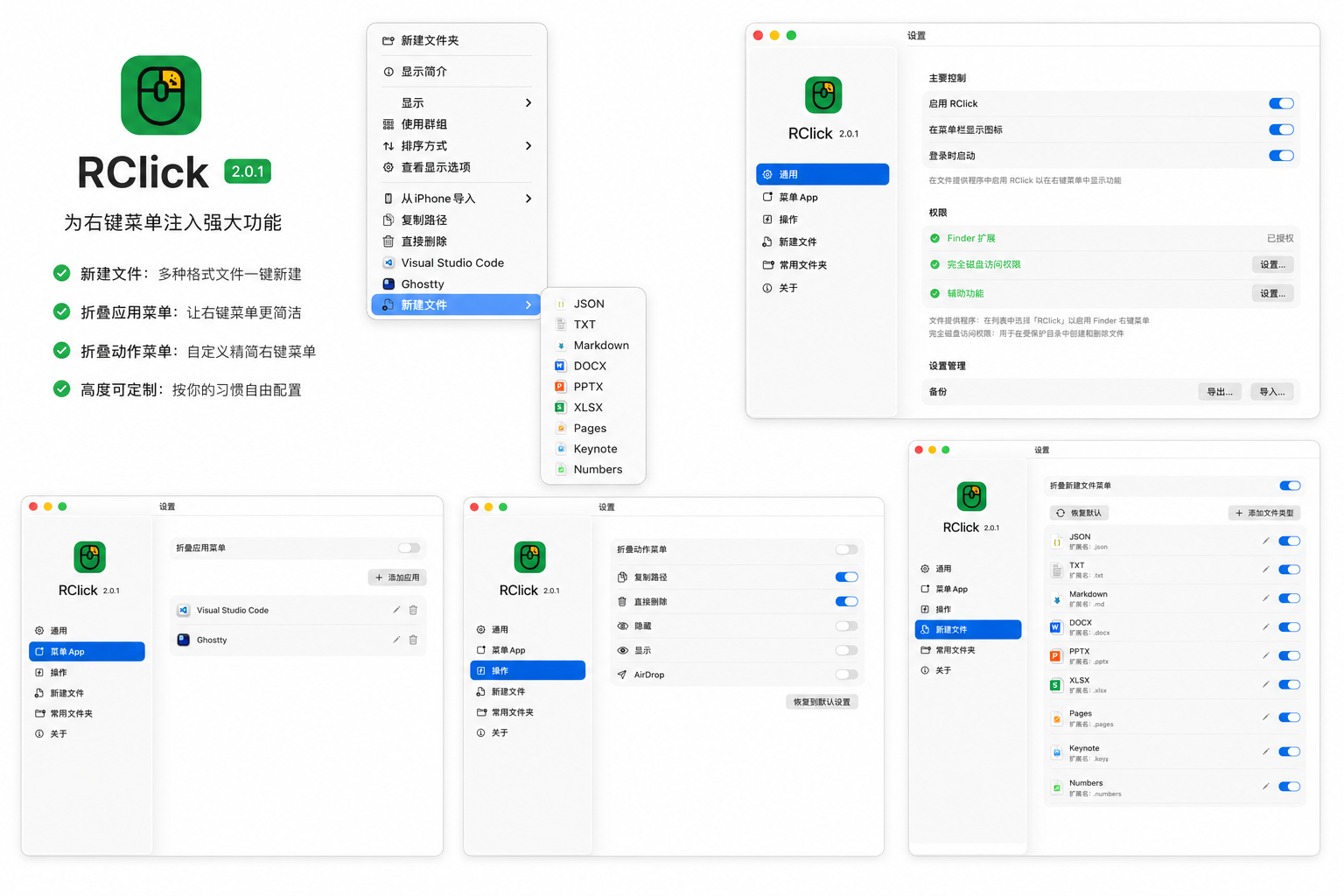Click the pencil icon beside Ghostty

396,640
